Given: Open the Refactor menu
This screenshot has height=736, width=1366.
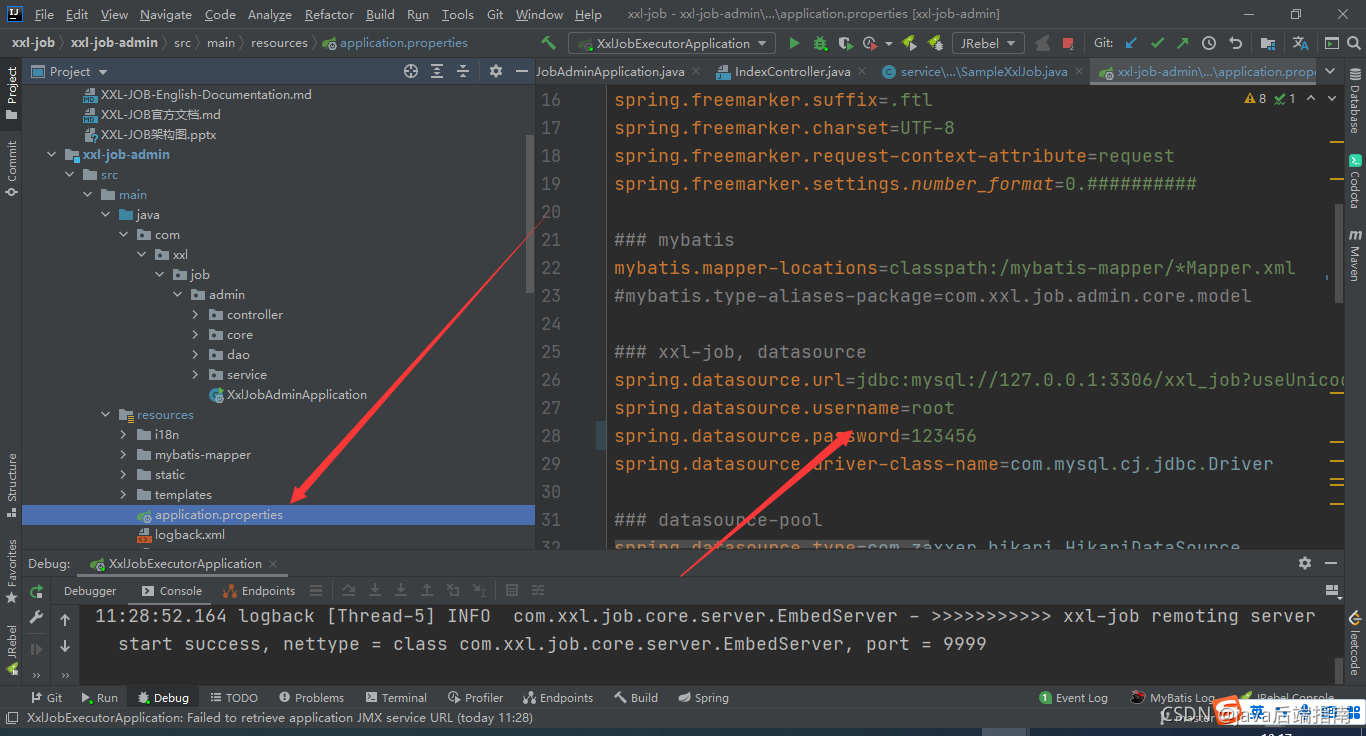Looking at the screenshot, I should pos(329,14).
